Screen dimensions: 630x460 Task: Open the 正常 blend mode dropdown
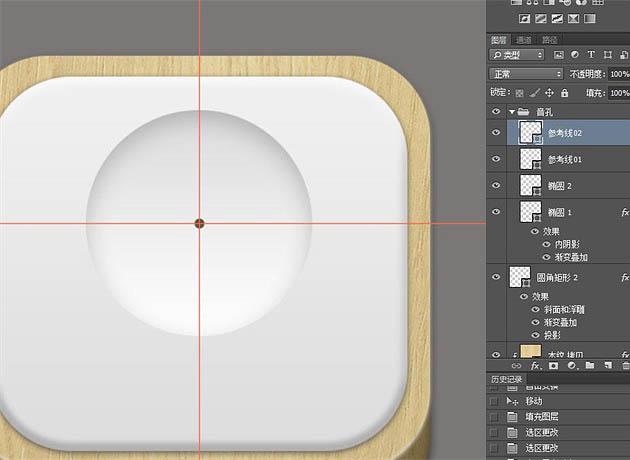526,74
